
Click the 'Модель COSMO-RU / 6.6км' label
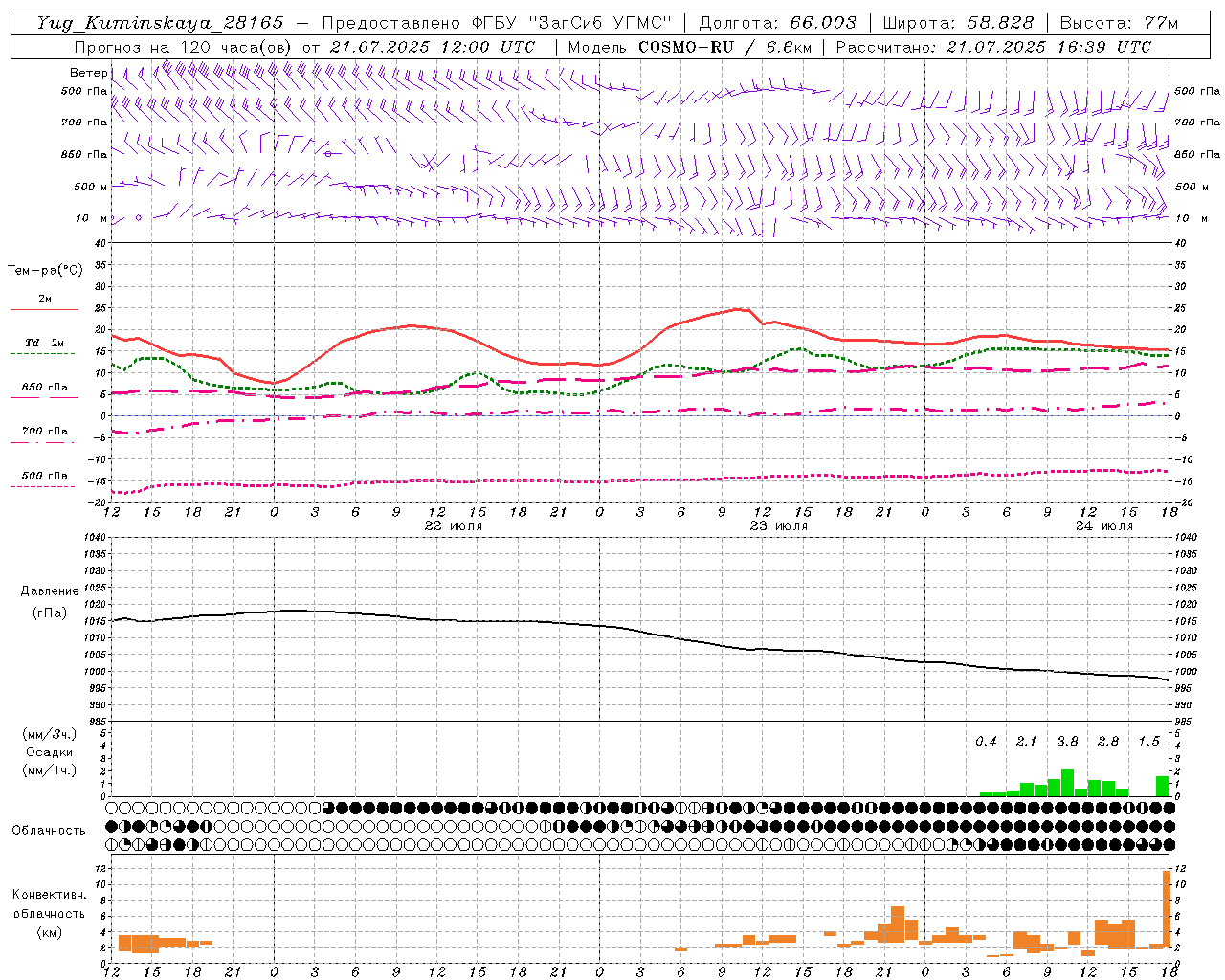point(689,47)
